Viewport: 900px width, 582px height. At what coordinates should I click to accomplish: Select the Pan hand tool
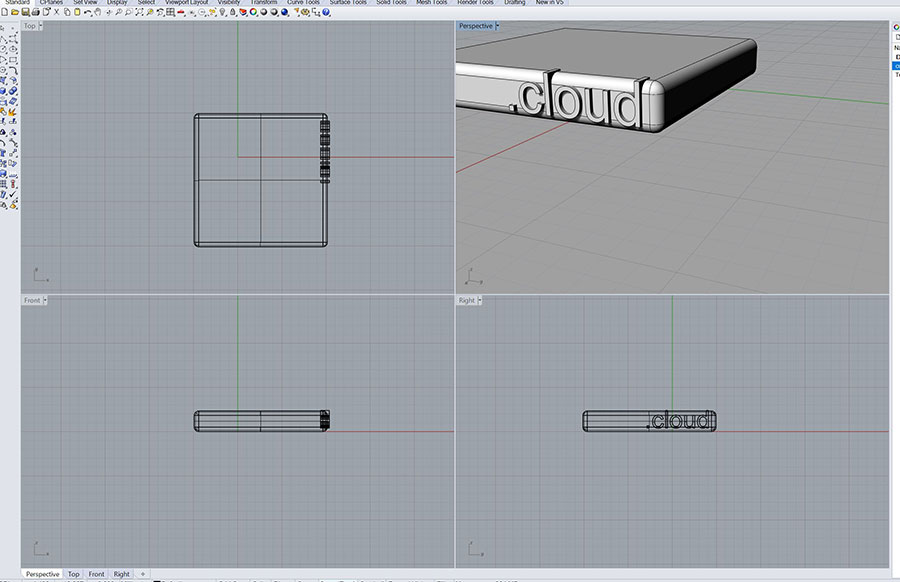pos(98,11)
